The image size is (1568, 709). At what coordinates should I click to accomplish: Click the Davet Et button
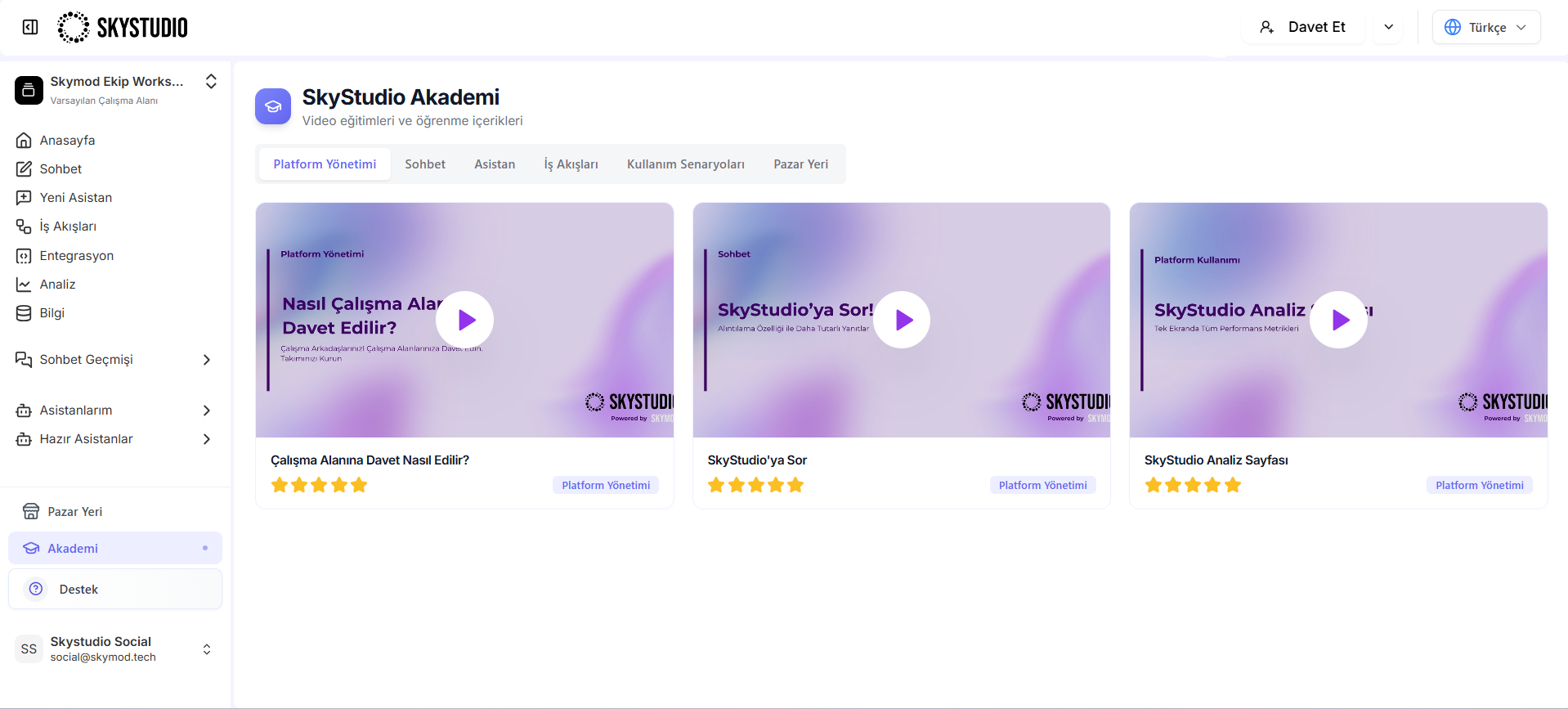(x=1303, y=27)
